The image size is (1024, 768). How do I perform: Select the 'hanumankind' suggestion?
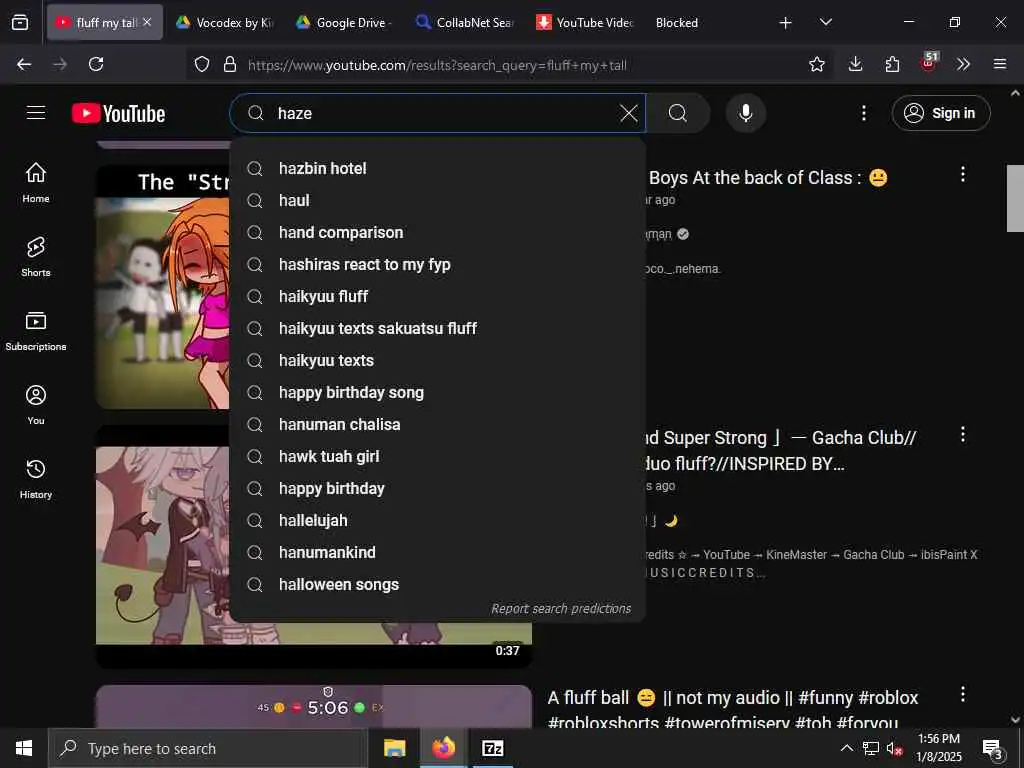(x=438, y=552)
